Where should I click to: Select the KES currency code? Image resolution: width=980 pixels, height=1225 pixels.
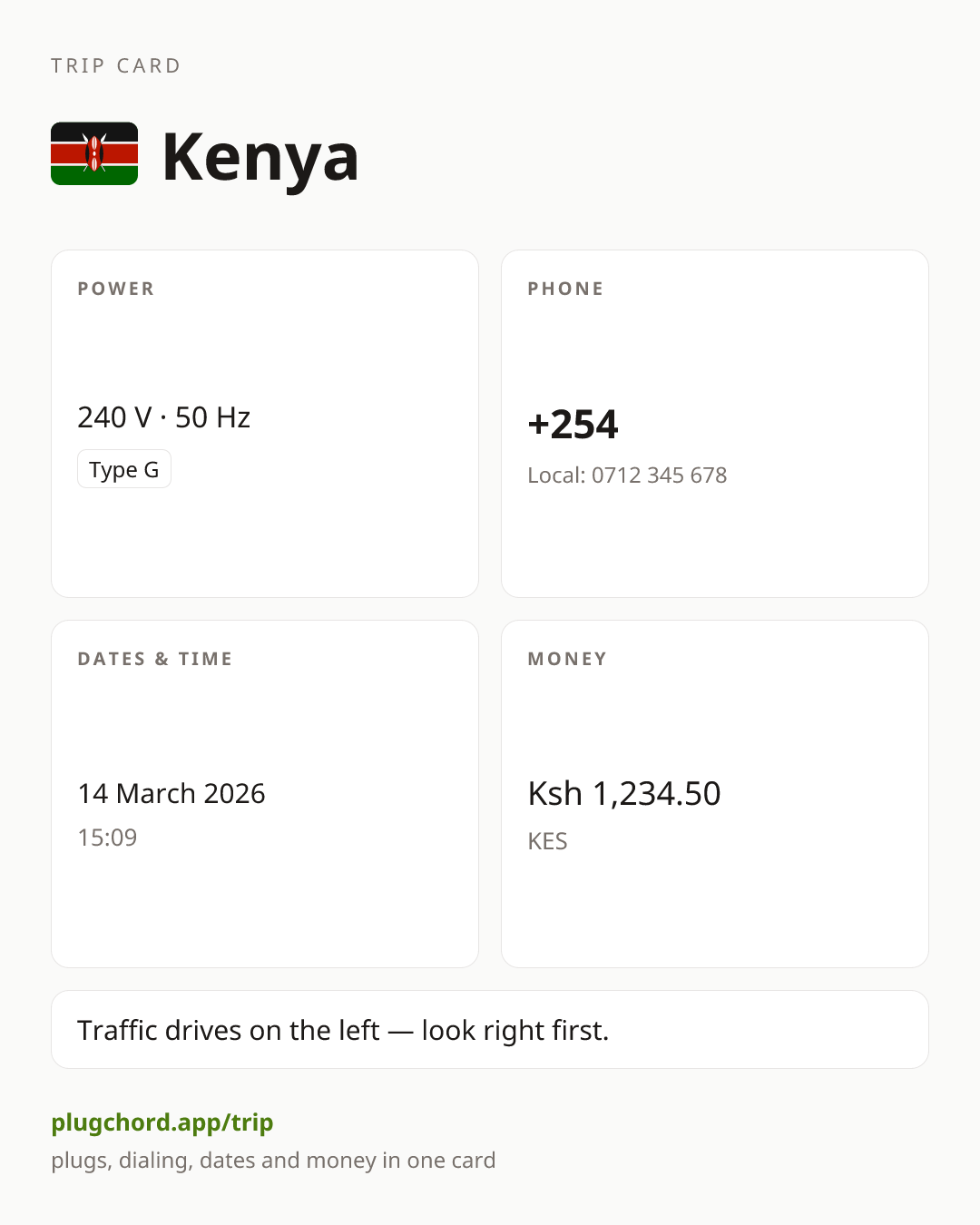click(548, 841)
